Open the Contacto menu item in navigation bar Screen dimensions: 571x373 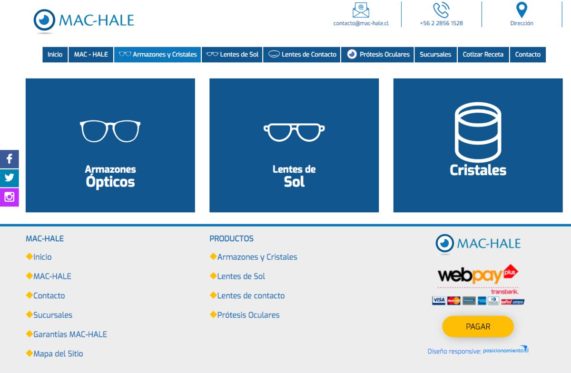(x=528, y=55)
